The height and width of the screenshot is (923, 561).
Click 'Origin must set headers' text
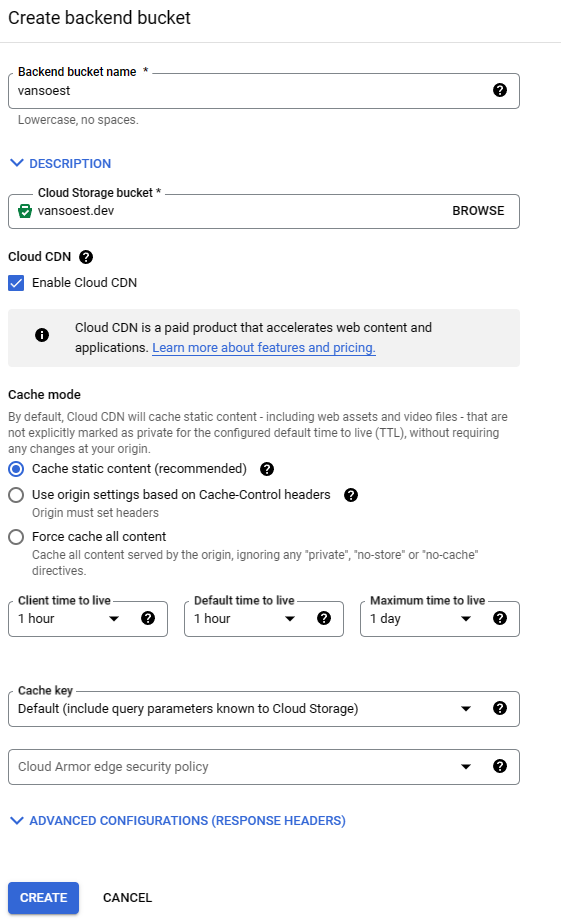point(95,513)
